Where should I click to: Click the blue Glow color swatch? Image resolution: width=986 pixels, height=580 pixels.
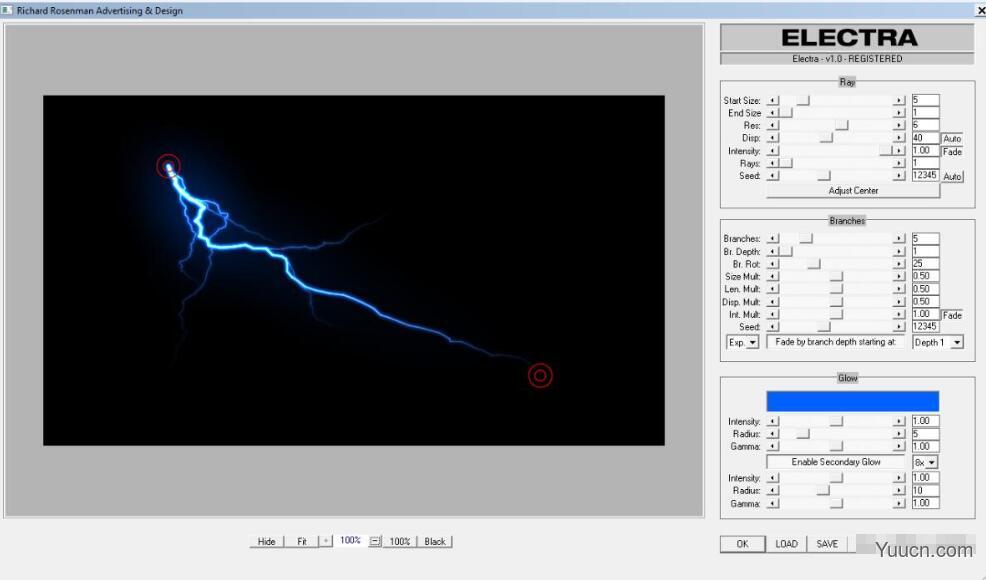pos(853,401)
